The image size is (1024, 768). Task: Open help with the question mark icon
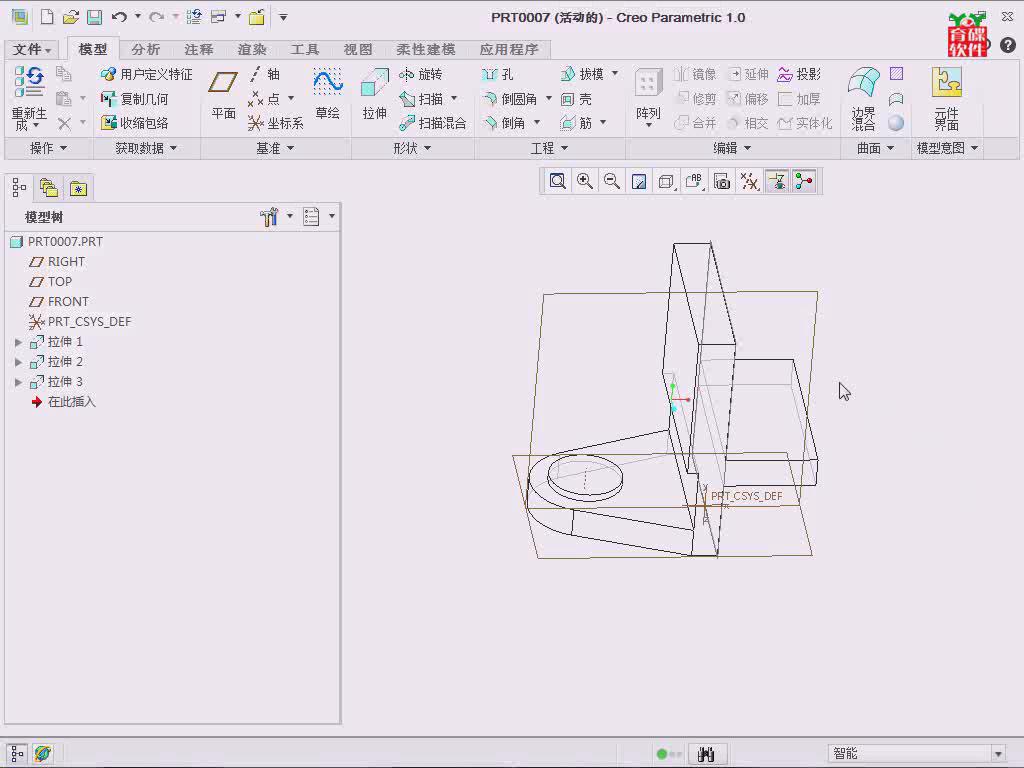click(1008, 44)
